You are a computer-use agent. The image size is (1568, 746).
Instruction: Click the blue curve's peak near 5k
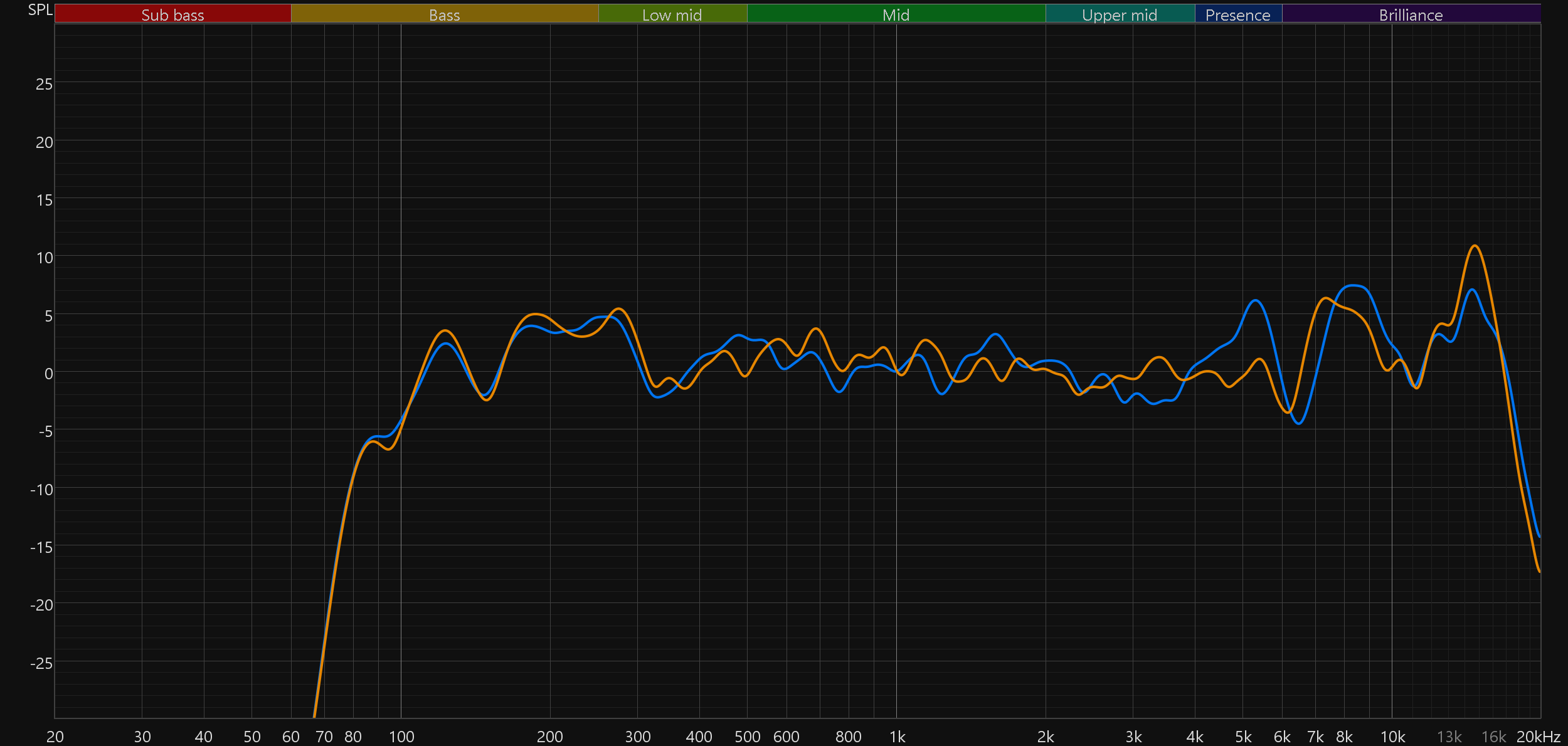(1256, 300)
